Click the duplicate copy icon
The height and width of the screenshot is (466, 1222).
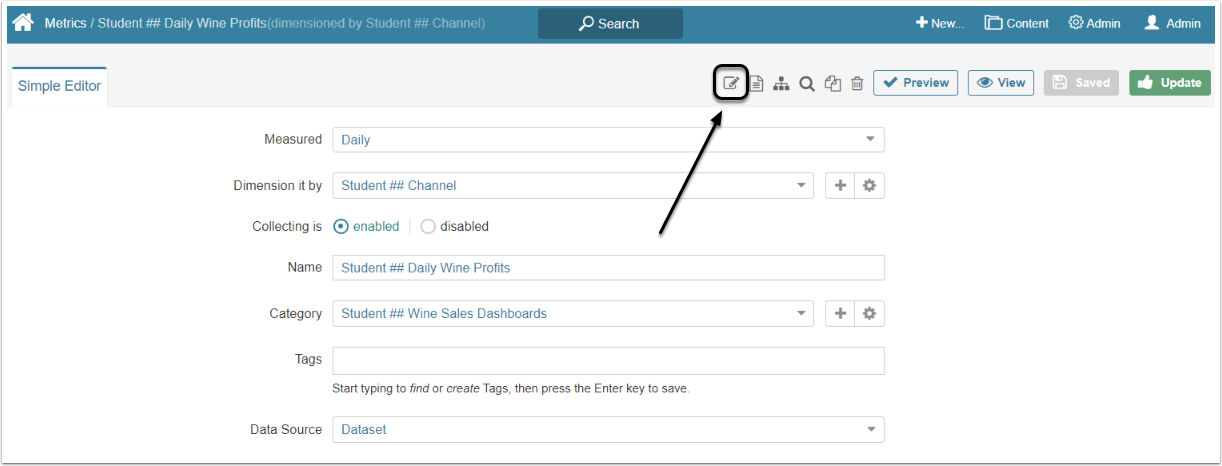[832, 83]
